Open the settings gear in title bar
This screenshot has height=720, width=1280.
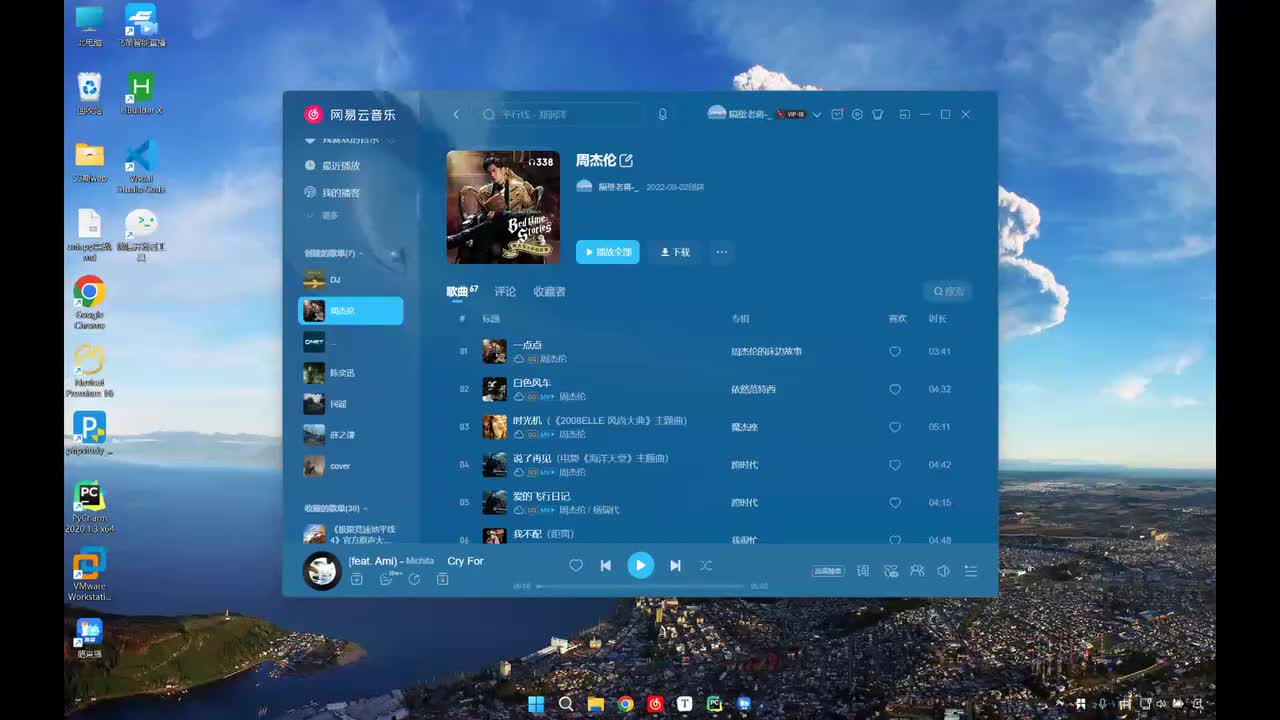point(857,115)
